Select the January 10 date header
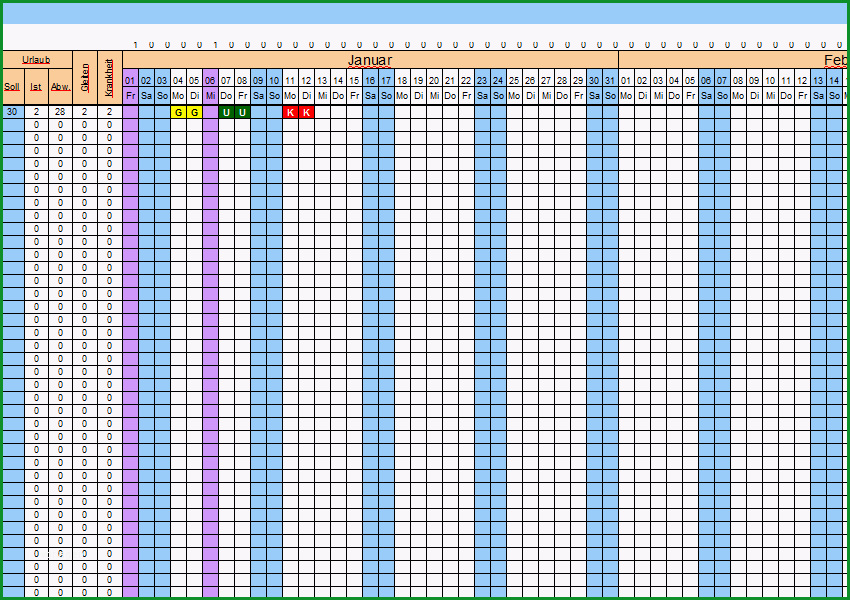 point(274,80)
